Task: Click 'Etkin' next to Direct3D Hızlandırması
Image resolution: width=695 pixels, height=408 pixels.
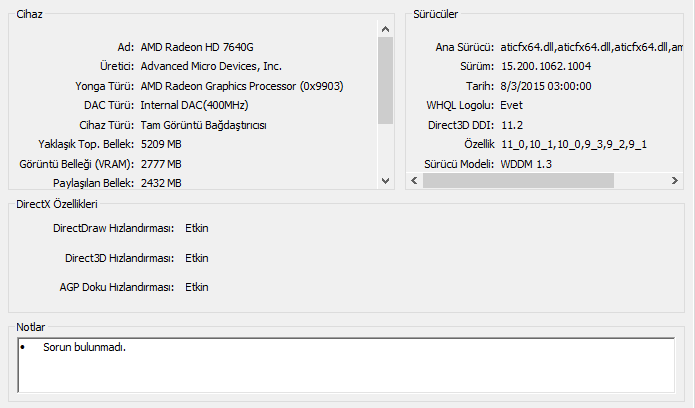Action: click(197, 258)
